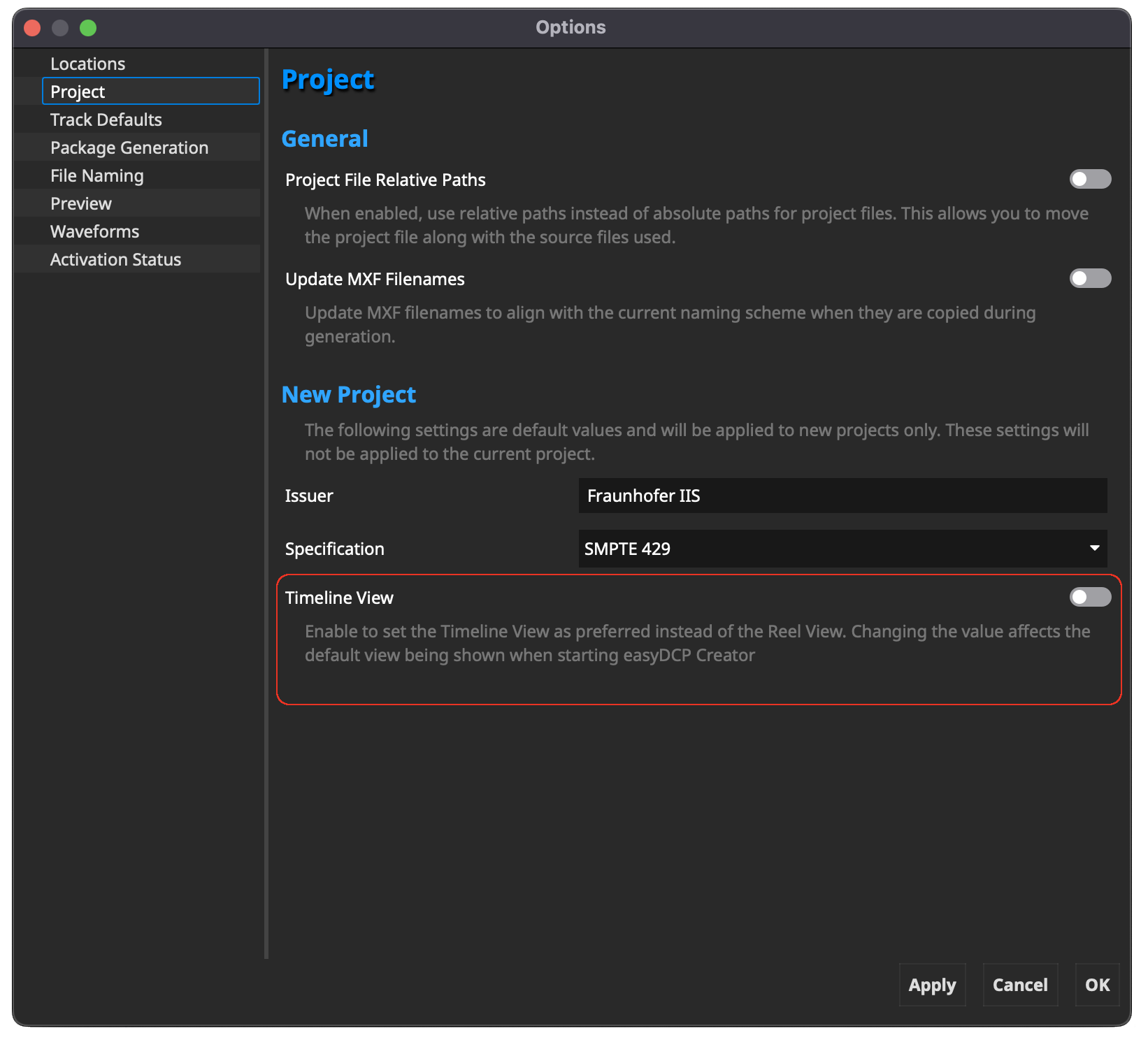Select the SMPTE 429 combo box value

point(842,549)
